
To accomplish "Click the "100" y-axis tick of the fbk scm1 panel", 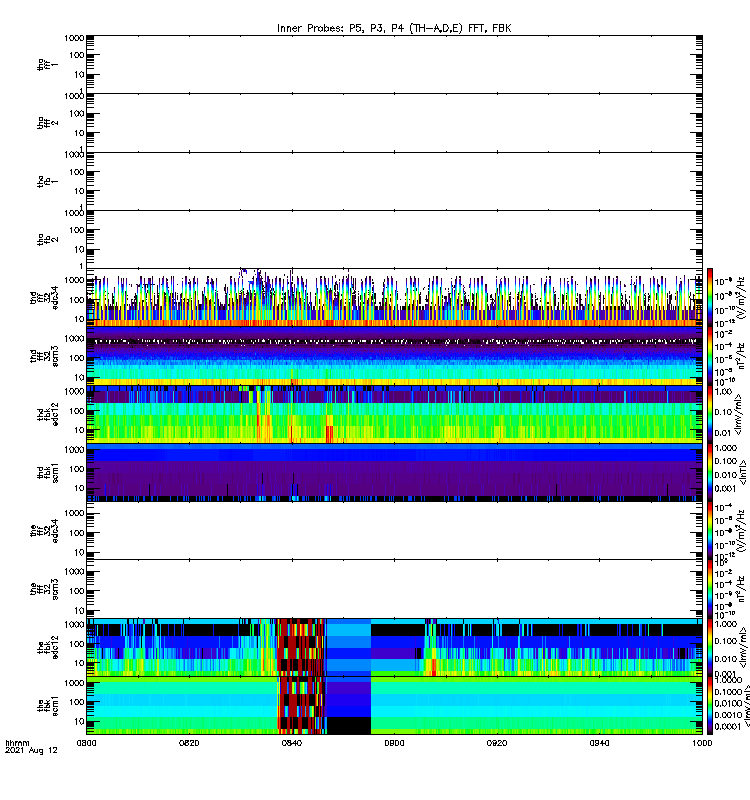I will click(x=77, y=703).
